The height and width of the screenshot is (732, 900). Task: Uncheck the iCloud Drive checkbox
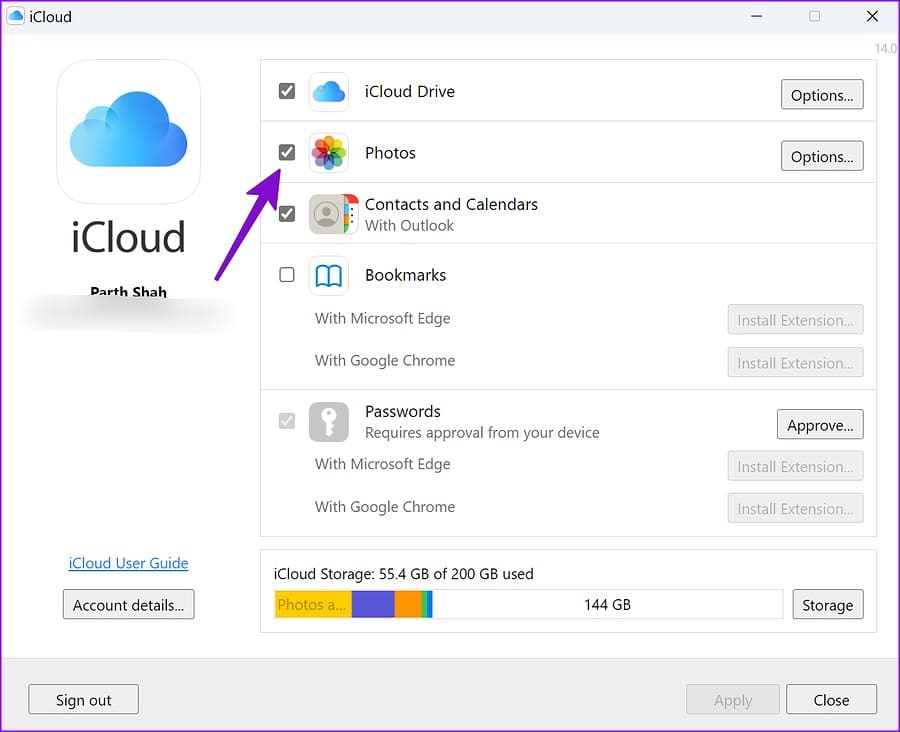point(287,91)
